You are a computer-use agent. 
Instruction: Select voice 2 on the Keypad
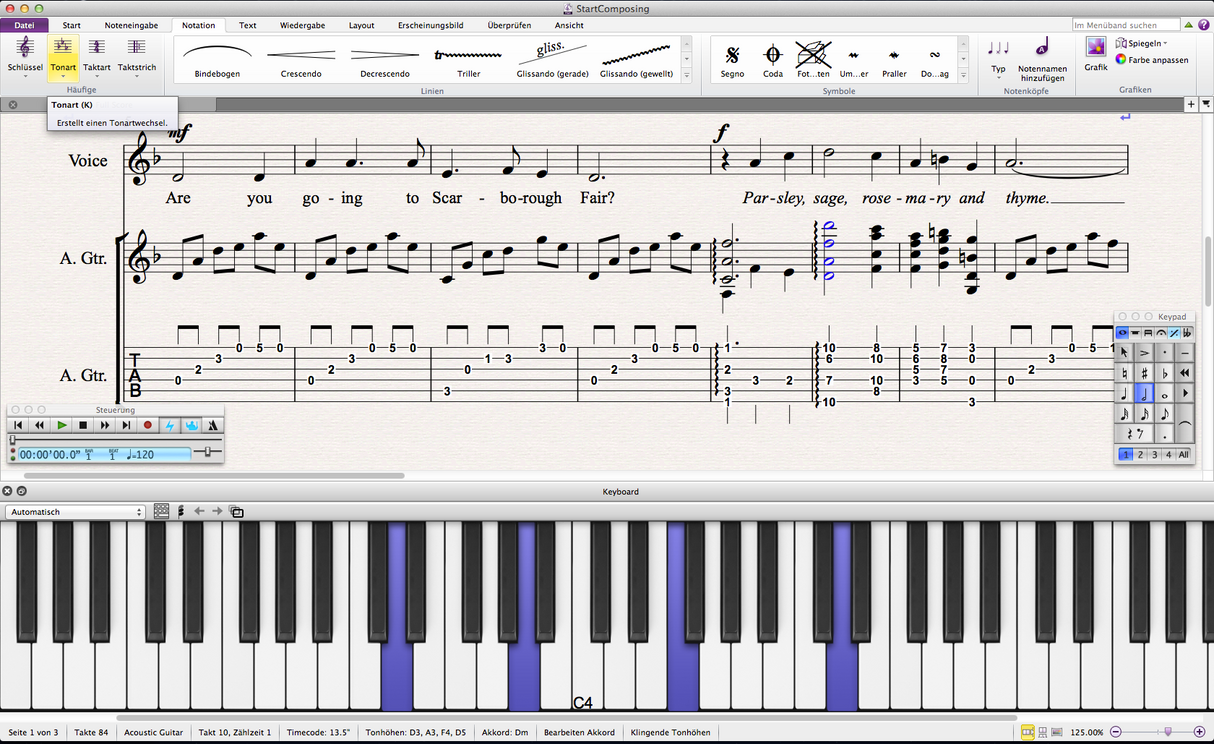click(x=1140, y=455)
